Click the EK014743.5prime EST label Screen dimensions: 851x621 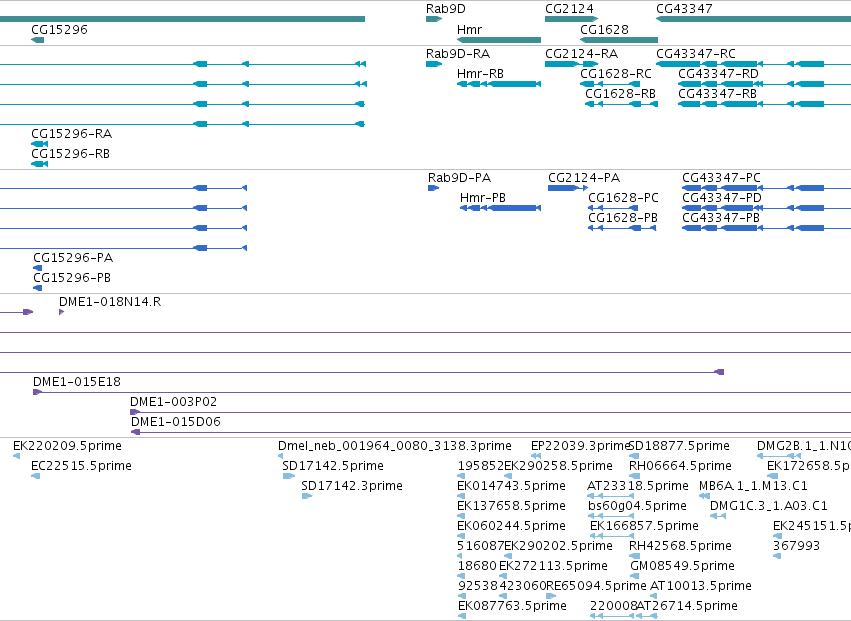511,486
